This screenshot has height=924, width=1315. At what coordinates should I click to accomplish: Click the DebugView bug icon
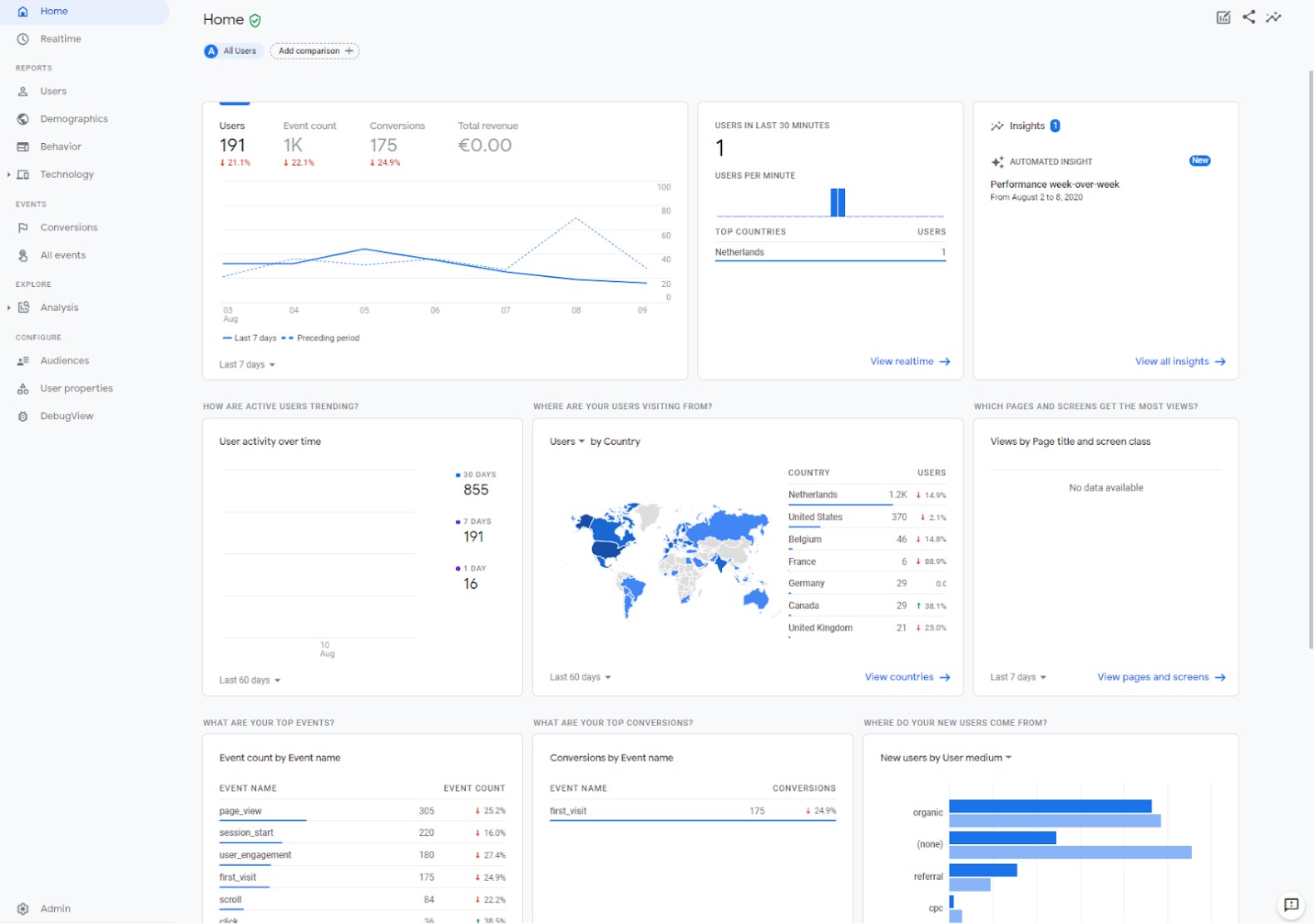coord(23,417)
